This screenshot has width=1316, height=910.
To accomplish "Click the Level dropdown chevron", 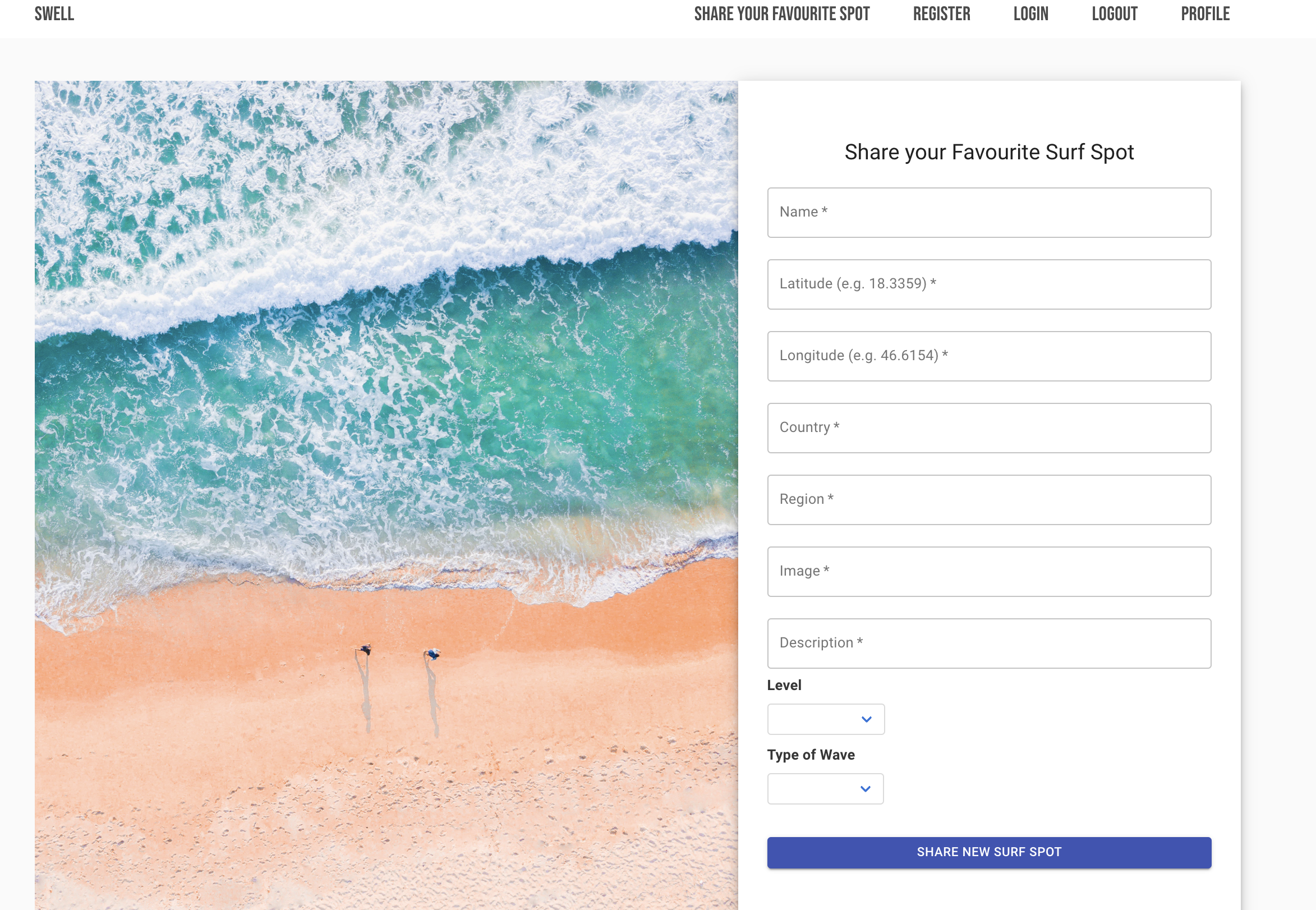I will pyautogui.click(x=865, y=719).
